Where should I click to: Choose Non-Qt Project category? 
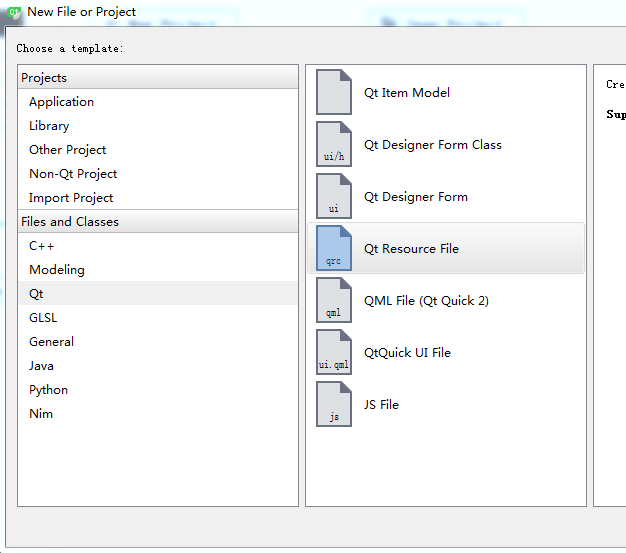click(x=158, y=174)
